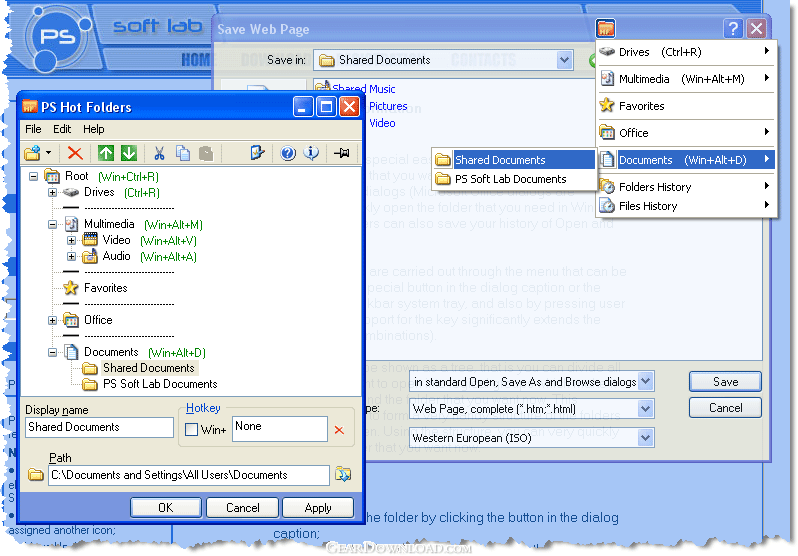This screenshot has height=556, width=798.
Task: Click Cancel in Save Web Page dialog
Action: (725, 408)
